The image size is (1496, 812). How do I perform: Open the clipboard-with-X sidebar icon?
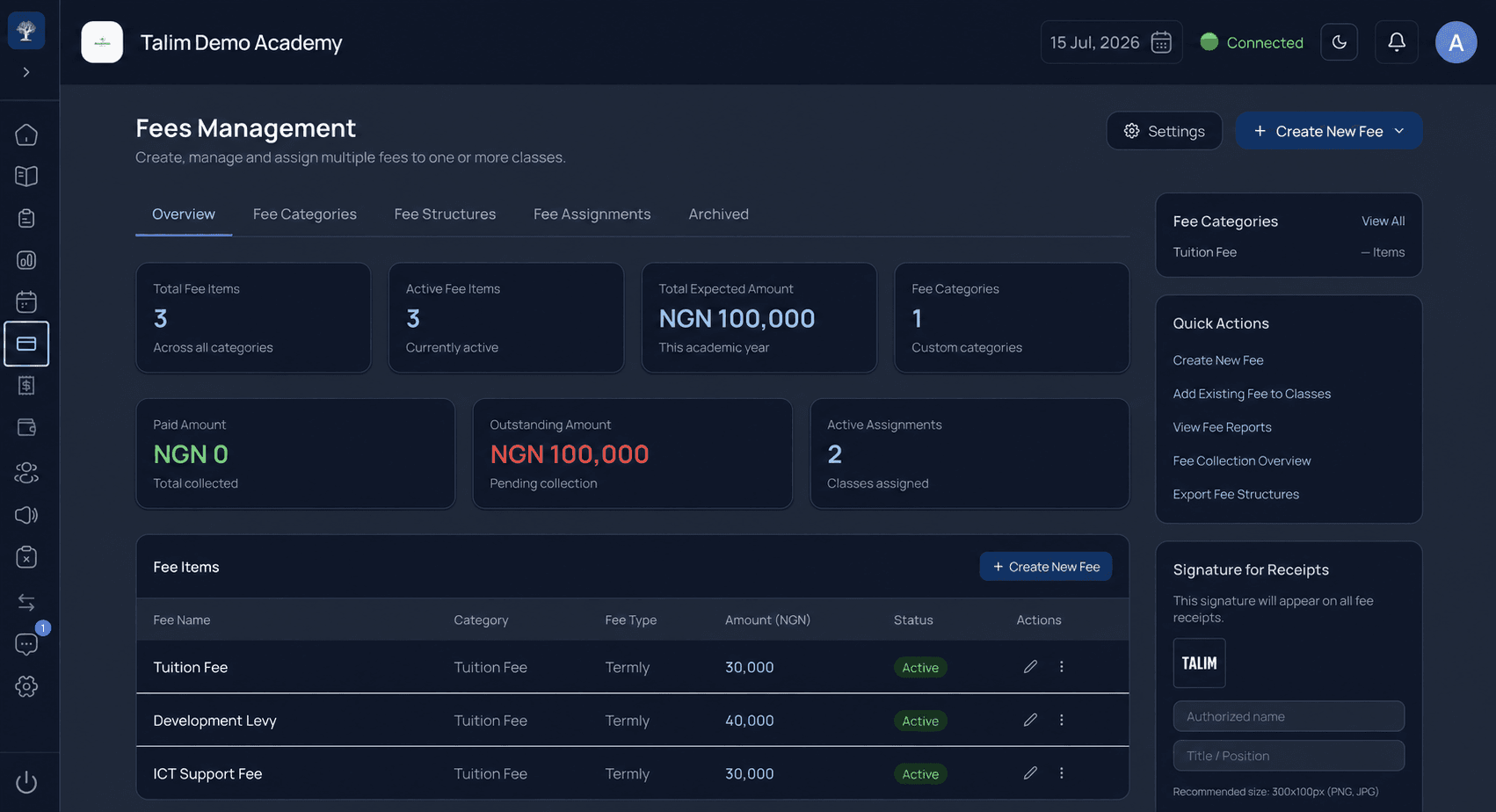pyautogui.click(x=26, y=557)
